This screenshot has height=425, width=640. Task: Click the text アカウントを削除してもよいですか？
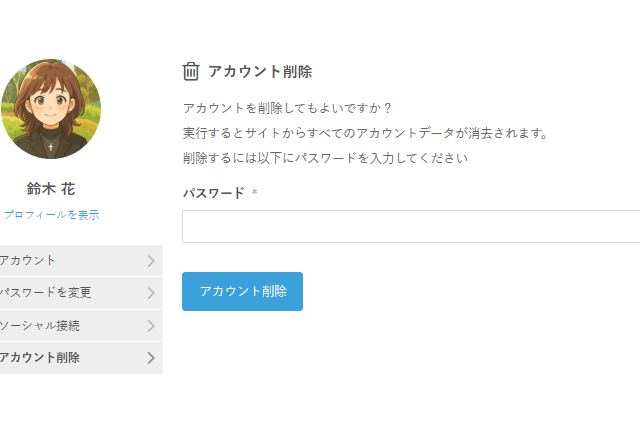(288, 108)
